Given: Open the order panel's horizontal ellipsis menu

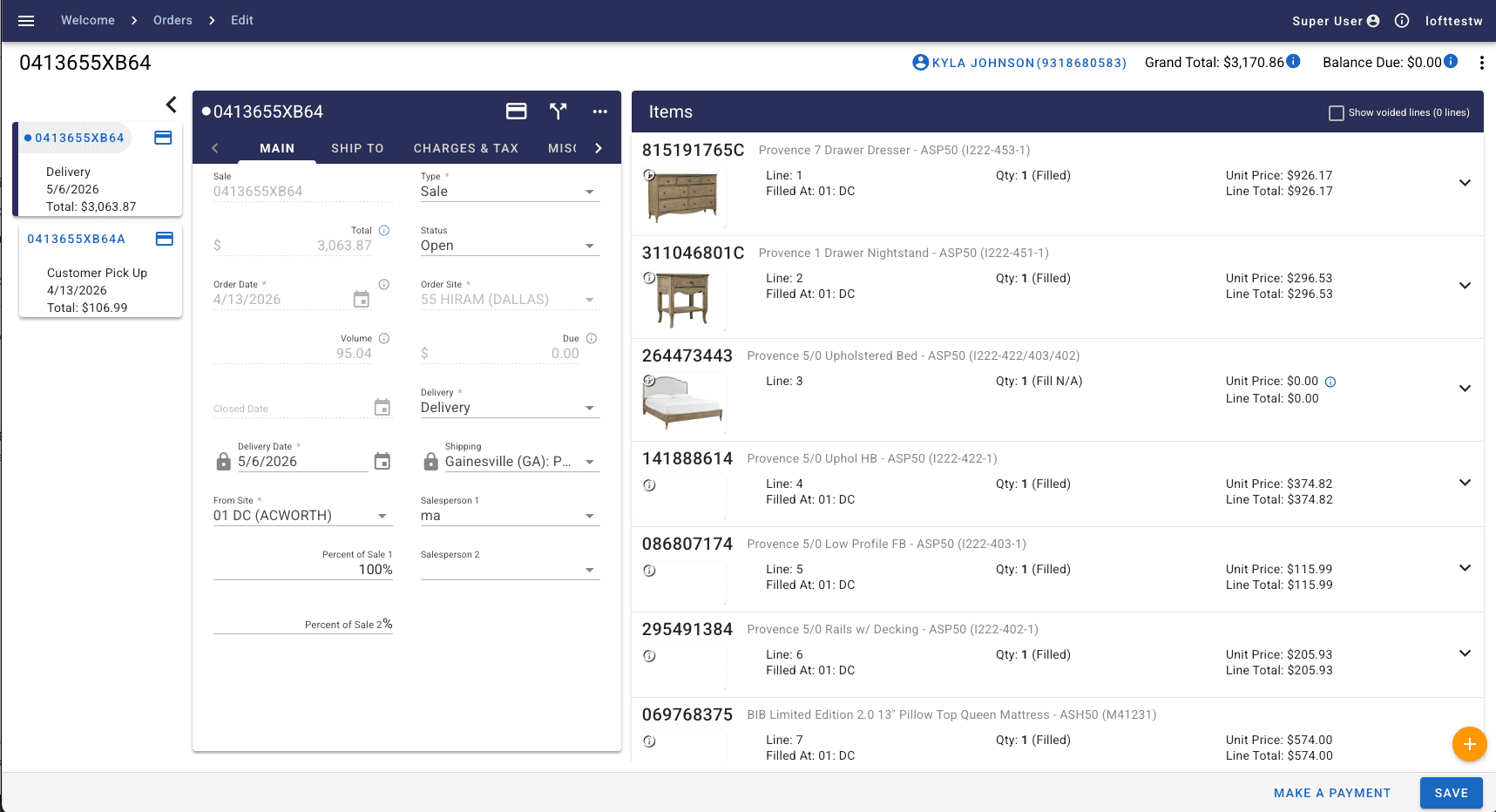Looking at the screenshot, I should coord(600,112).
